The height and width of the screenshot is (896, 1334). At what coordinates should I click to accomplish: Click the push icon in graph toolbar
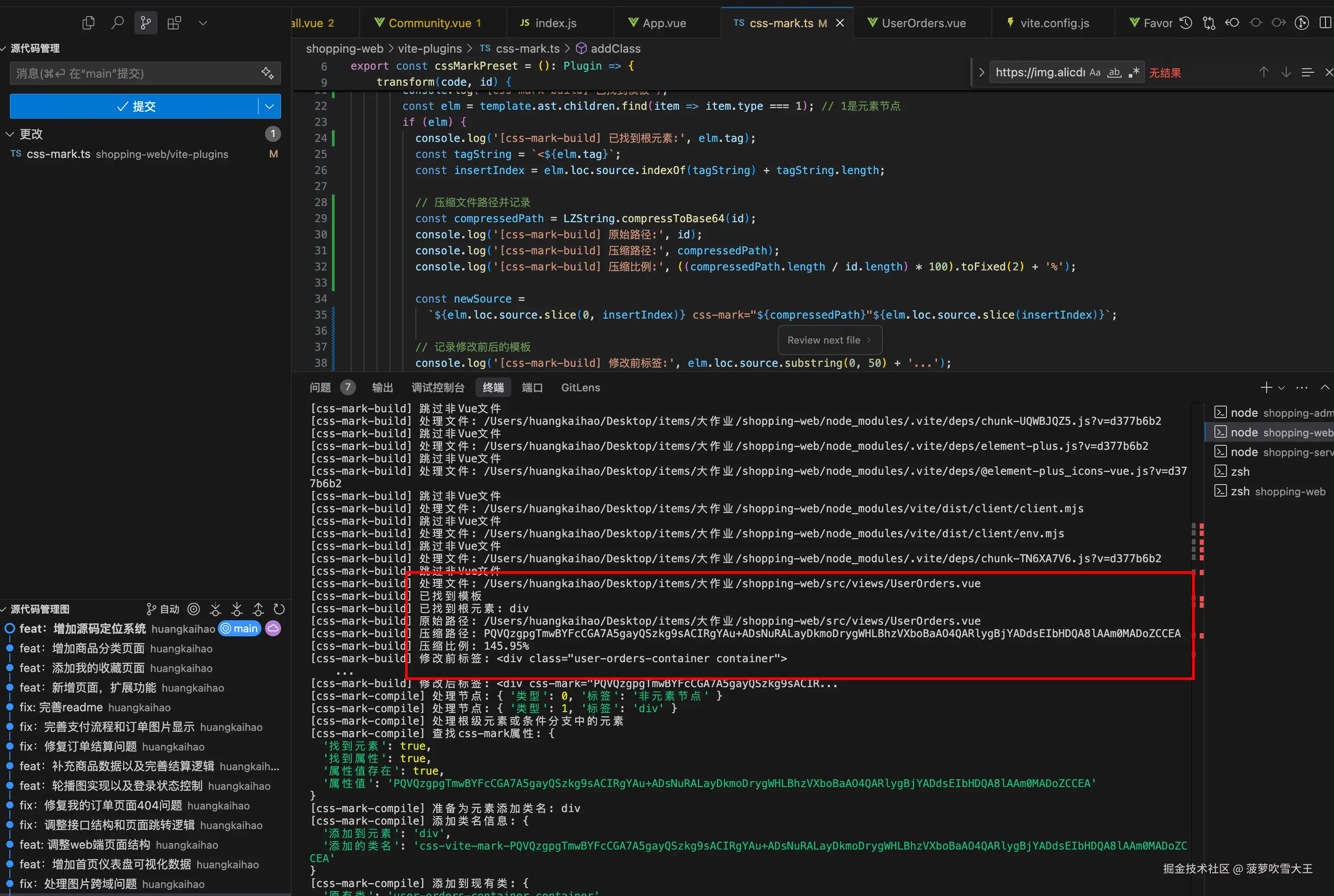[x=258, y=609]
